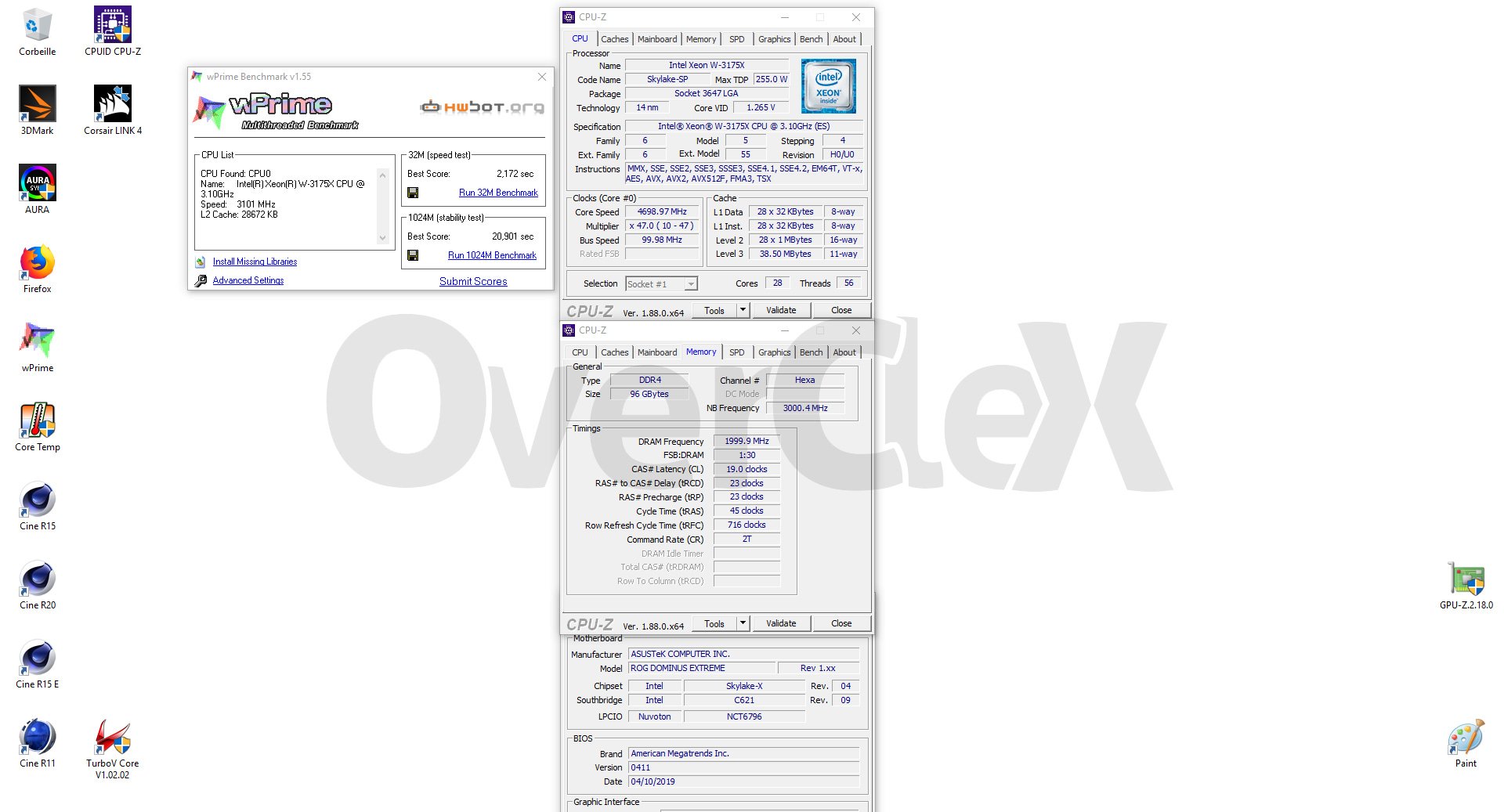Screen dimensions: 1504x812
Task: Open the GPU-Z.2.18.0 desktop icon
Action: tap(1466, 585)
